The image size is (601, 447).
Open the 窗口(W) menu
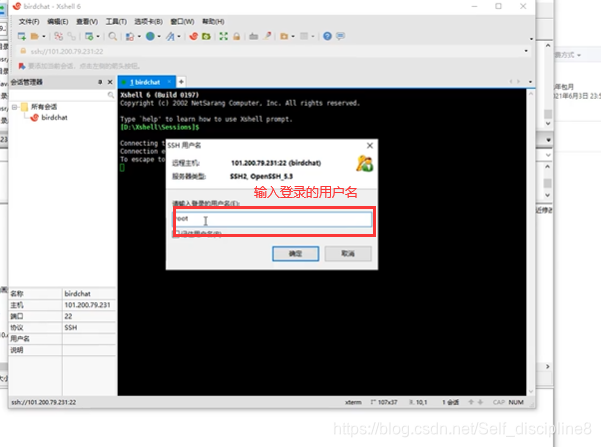[182, 21]
